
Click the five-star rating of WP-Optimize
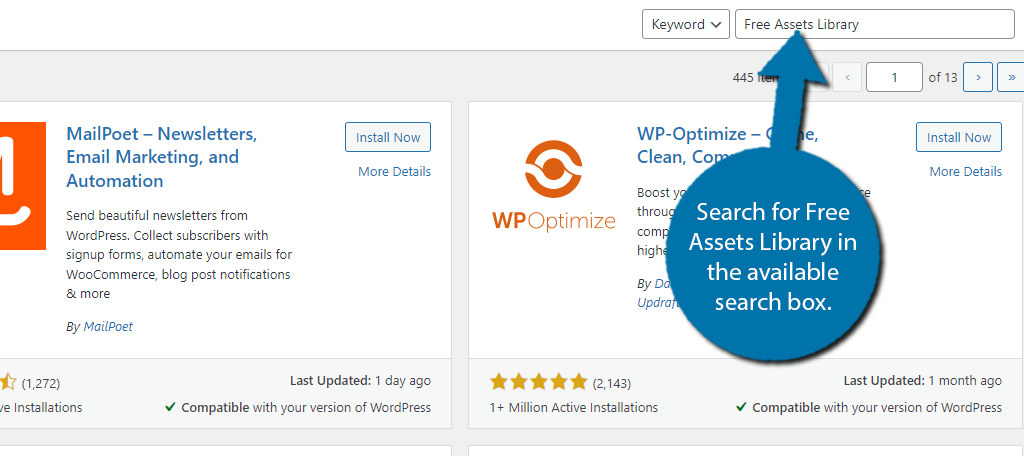(x=539, y=382)
